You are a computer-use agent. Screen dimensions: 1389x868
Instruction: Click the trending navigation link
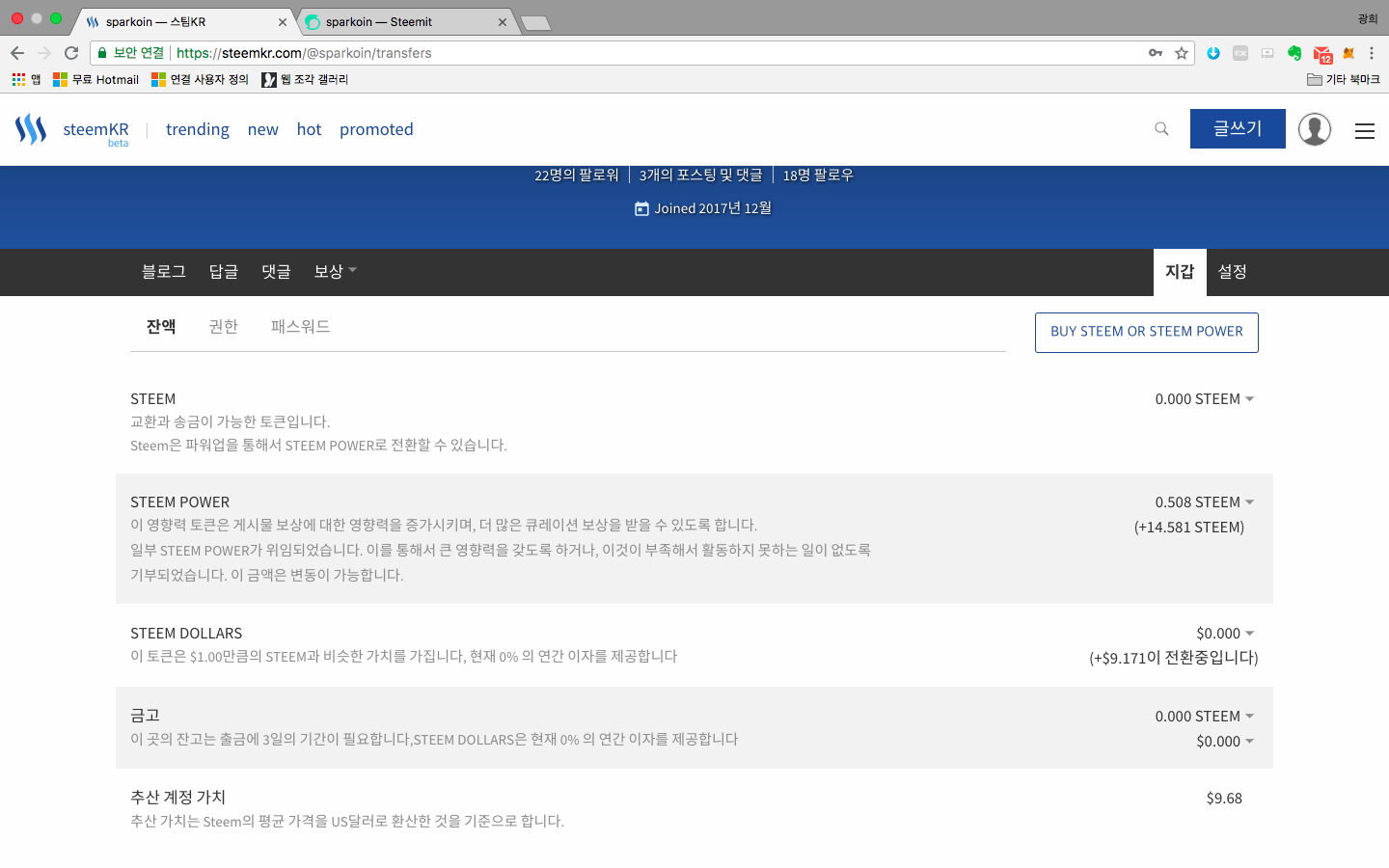[198, 129]
